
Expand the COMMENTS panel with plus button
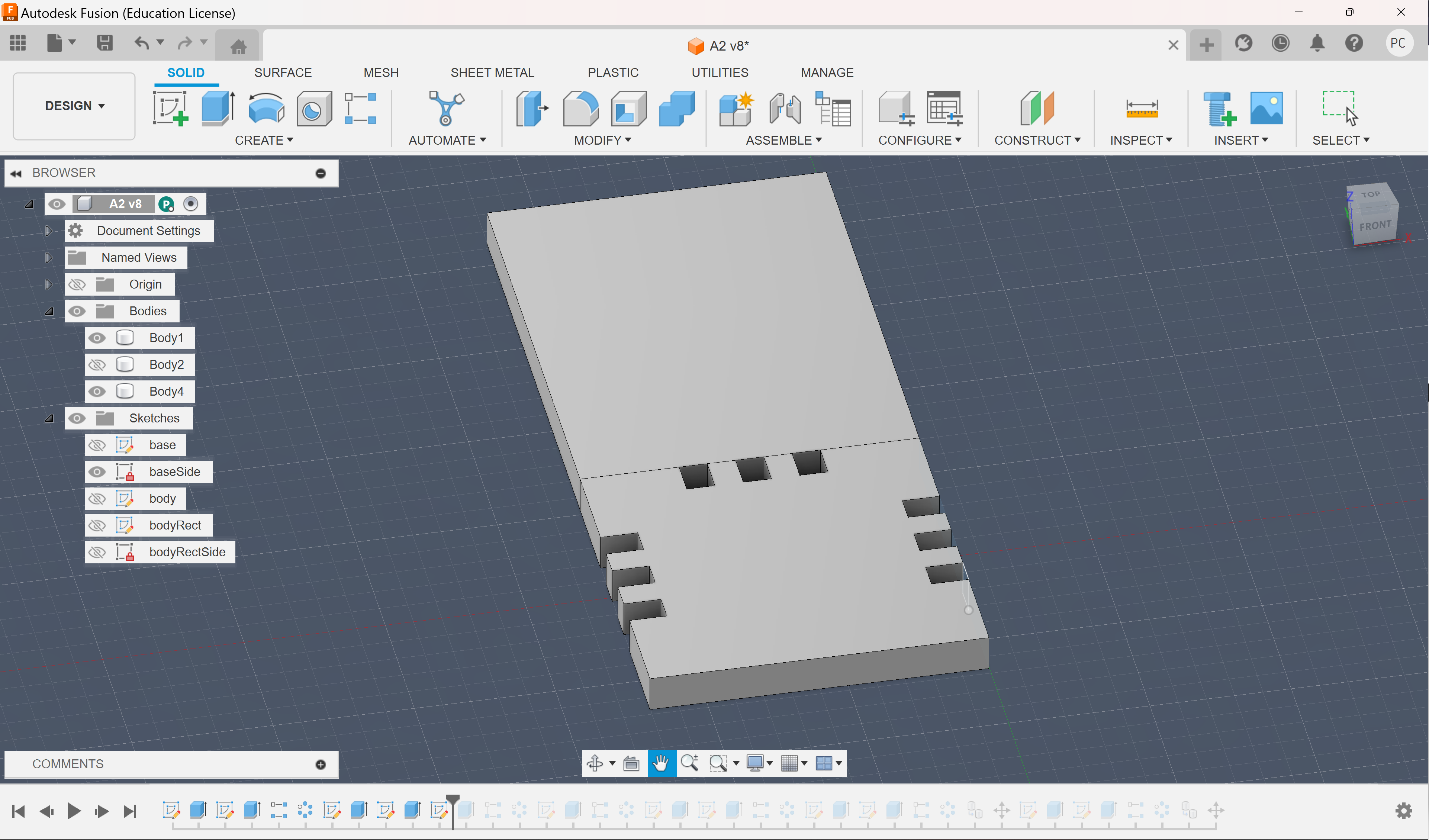click(x=321, y=765)
